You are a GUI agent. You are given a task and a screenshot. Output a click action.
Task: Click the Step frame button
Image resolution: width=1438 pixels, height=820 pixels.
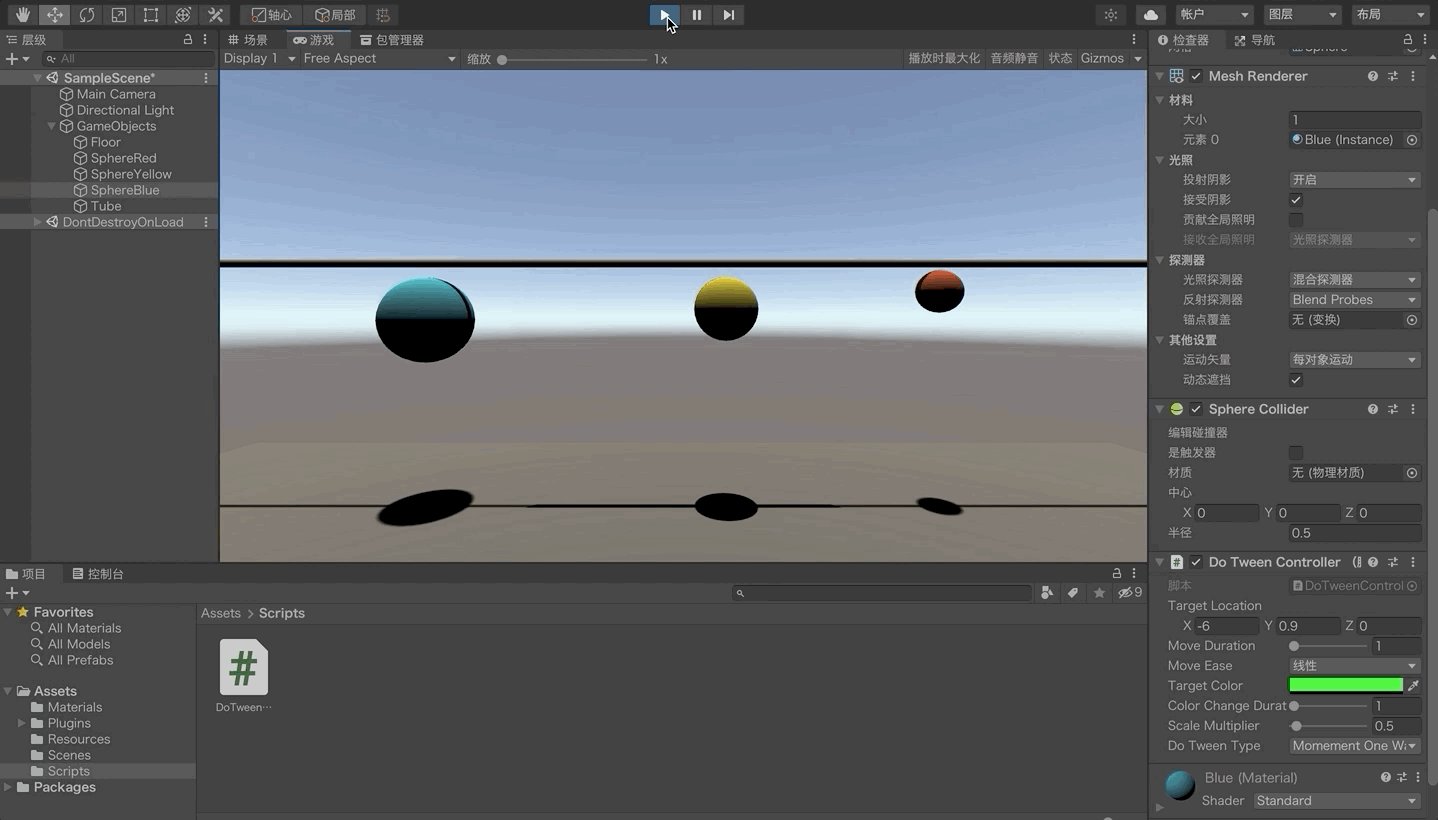pos(729,15)
